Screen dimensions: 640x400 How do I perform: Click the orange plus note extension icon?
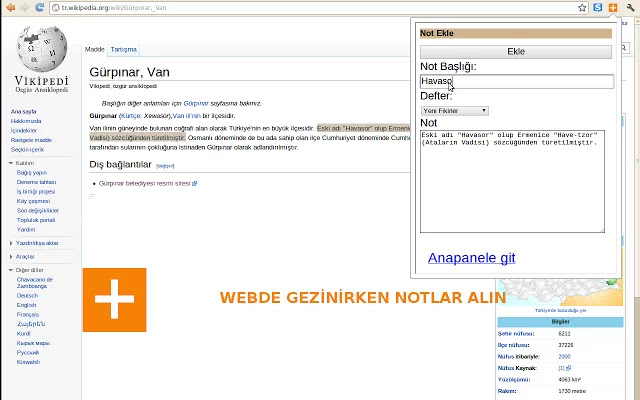(613, 7)
